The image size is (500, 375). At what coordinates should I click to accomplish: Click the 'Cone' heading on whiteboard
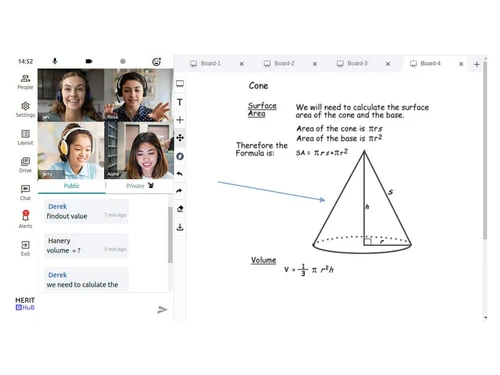(258, 86)
